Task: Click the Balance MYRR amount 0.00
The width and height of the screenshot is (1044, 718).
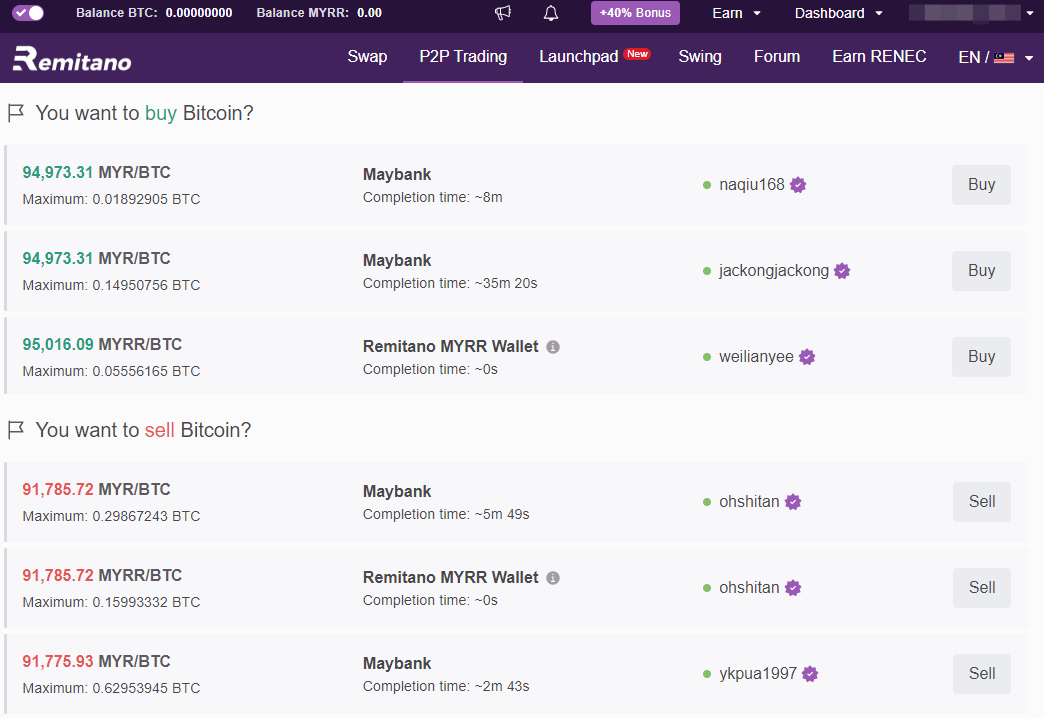Action: coord(370,13)
